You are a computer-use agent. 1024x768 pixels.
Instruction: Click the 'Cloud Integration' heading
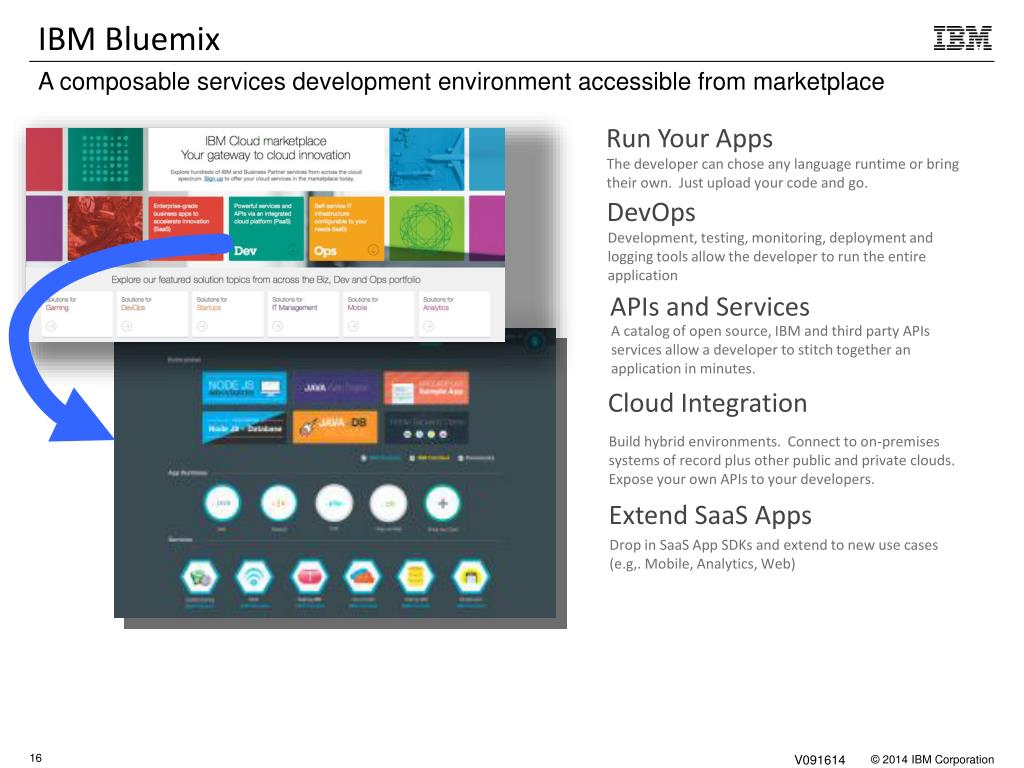pos(707,404)
